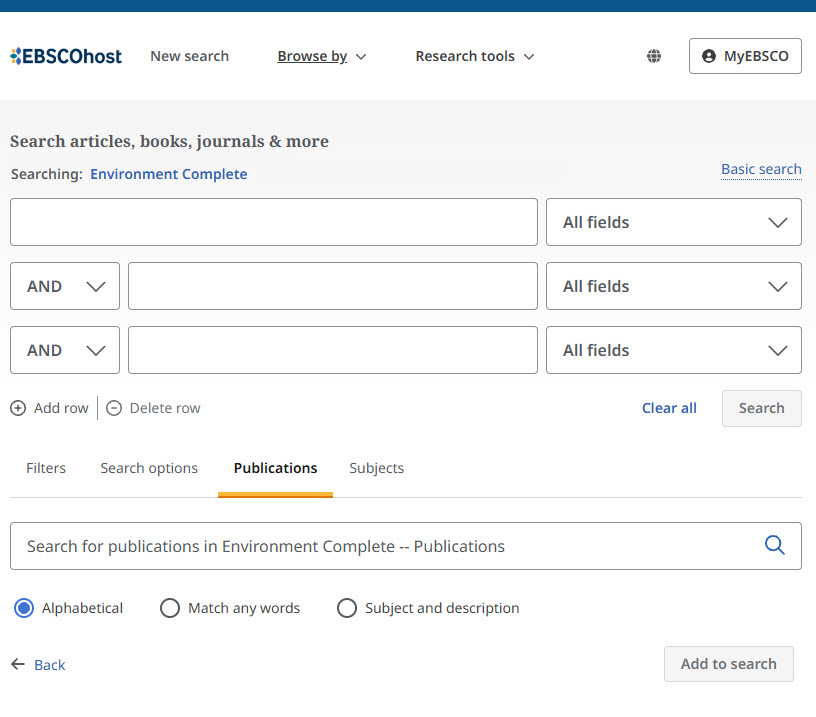The width and height of the screenshot is (816, 717).
Task: Open the MyEBSCO account button
Action: 745,56
